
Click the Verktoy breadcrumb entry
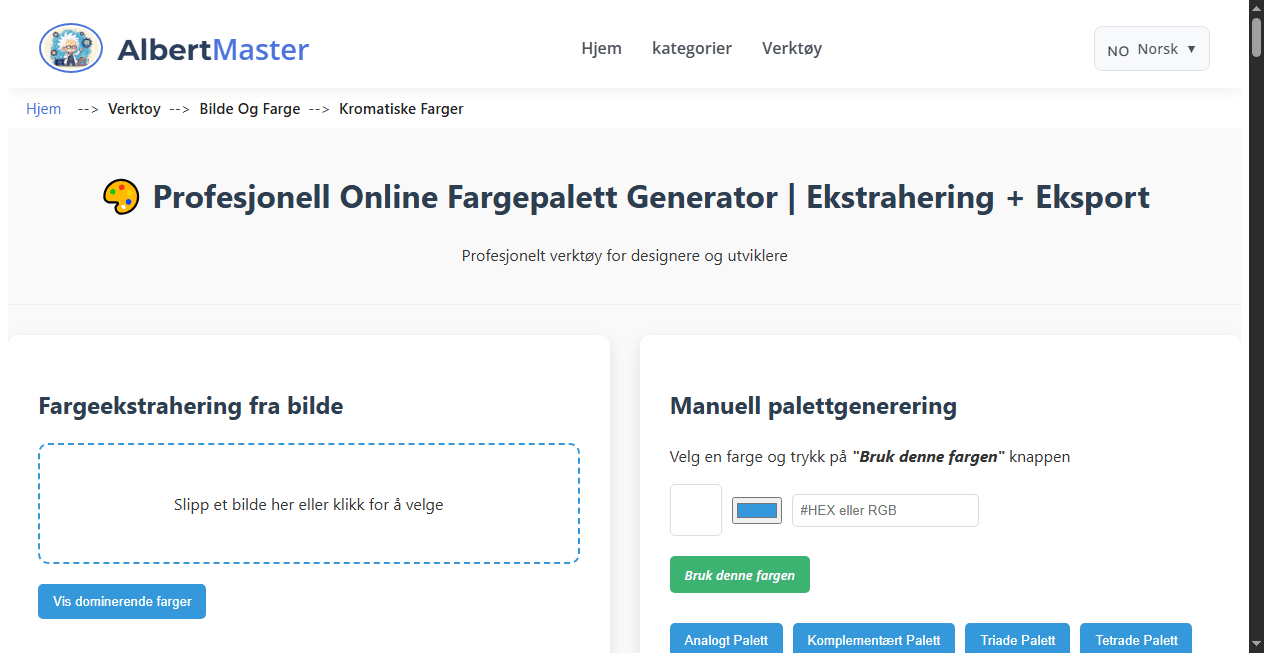coord(134,108)
